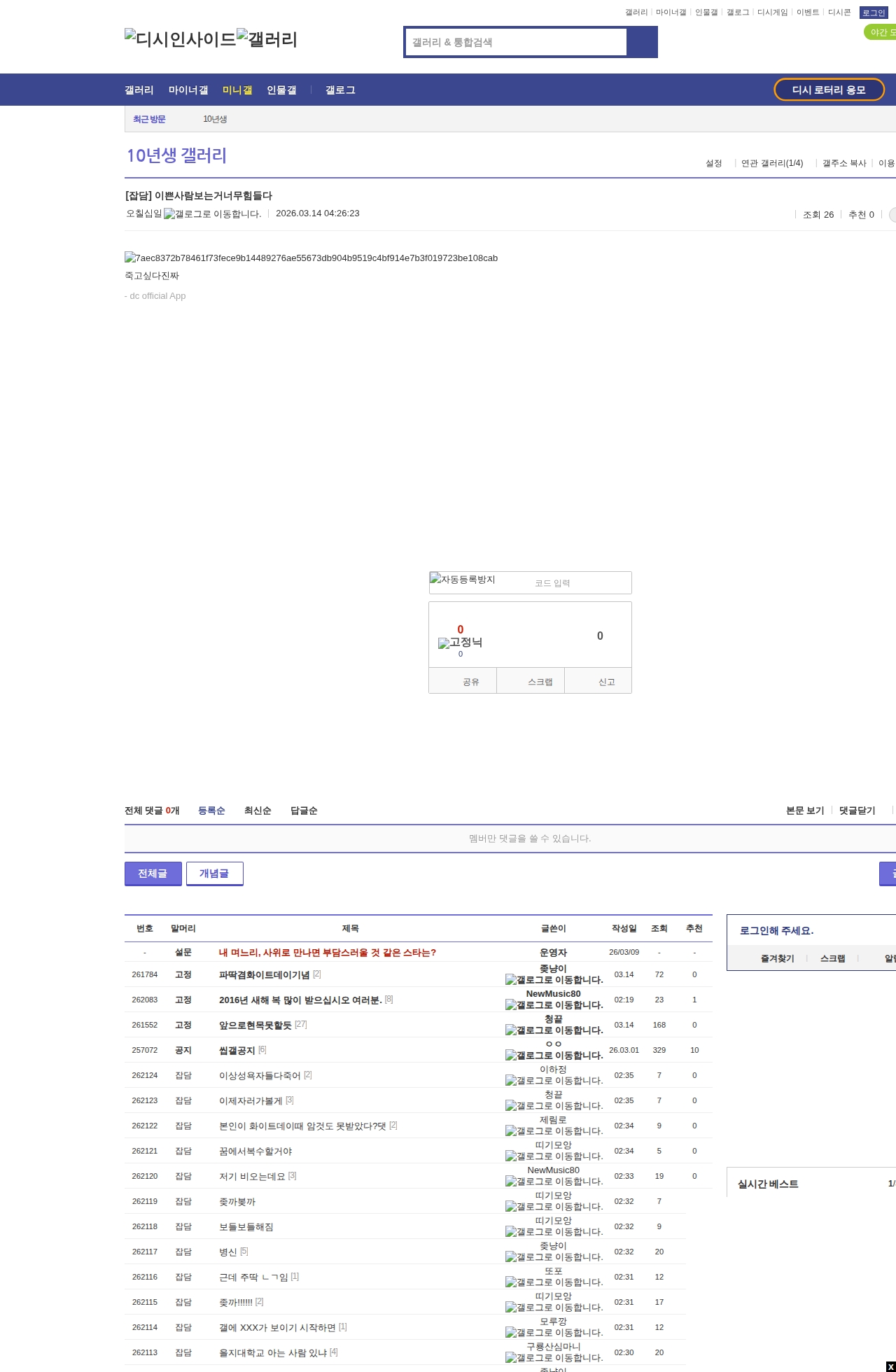896x1372 pixels.
Task: Click the broken post image thumbnail
Action: click(x=311, y=258)
